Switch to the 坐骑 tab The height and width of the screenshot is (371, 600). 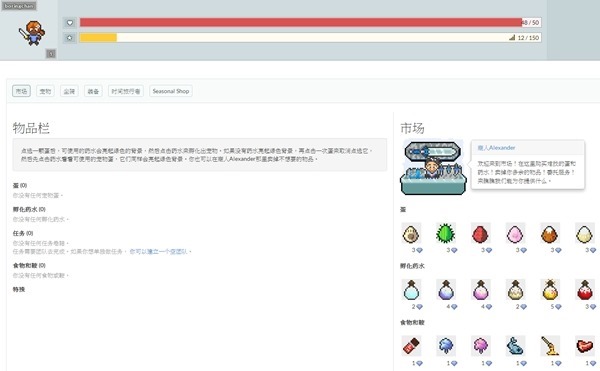[x=69, y=91]
